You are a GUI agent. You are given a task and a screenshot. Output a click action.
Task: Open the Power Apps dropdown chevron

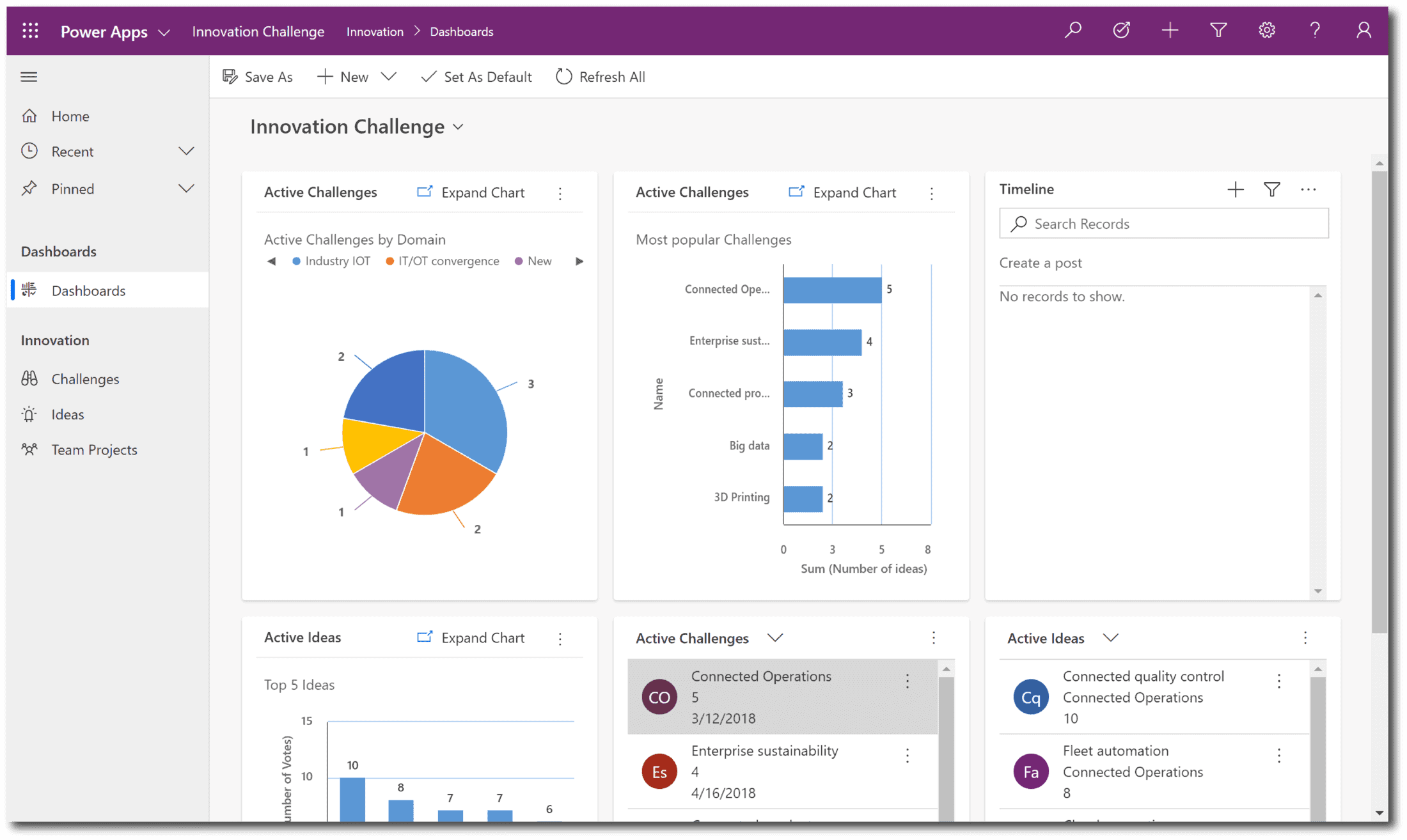click(x=164, y=32)
